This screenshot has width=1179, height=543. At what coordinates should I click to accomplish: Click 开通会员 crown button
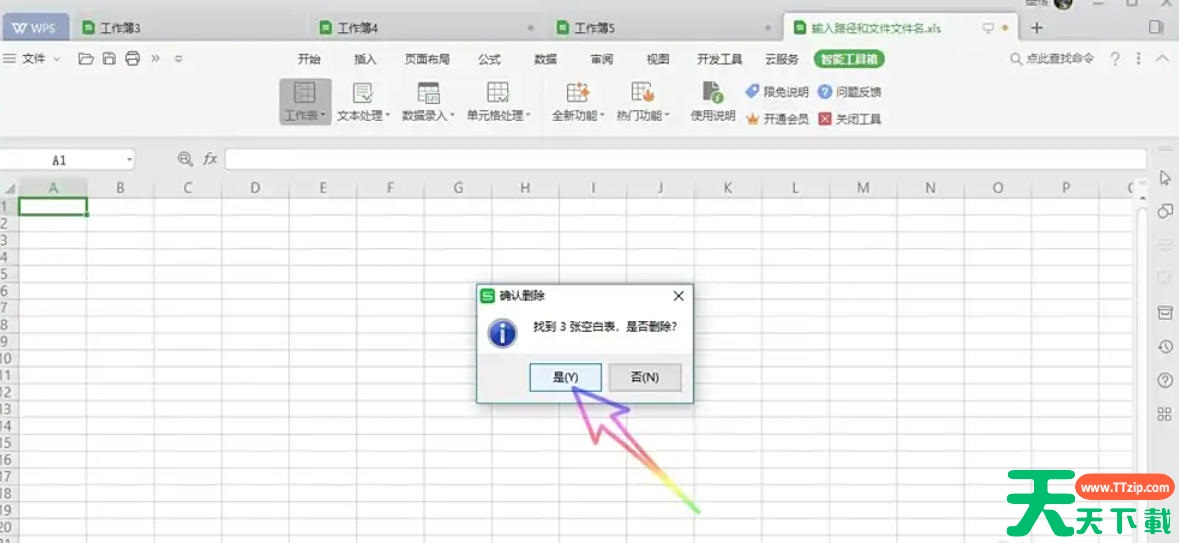(777, 119)
